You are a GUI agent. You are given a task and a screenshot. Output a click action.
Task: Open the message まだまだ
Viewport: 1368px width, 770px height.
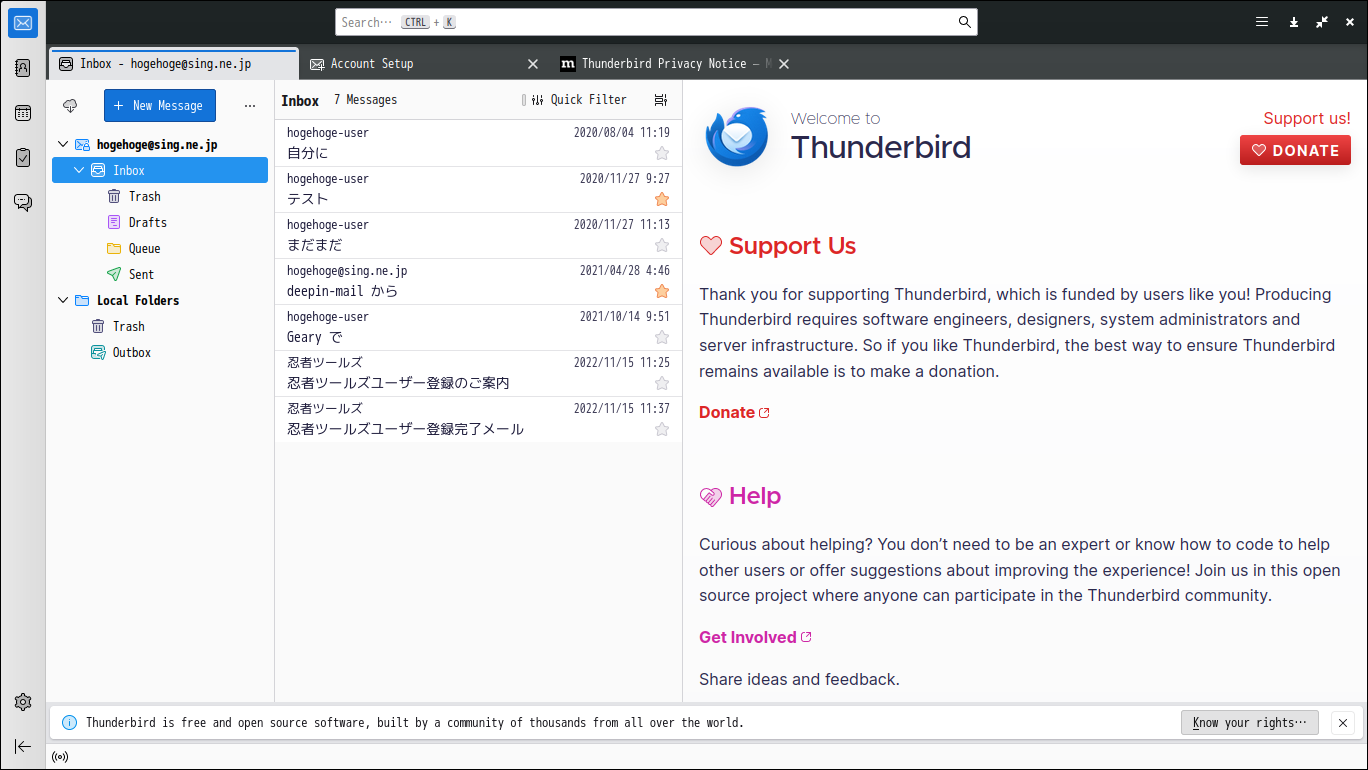pyautogui.click(x=478, y=235)
